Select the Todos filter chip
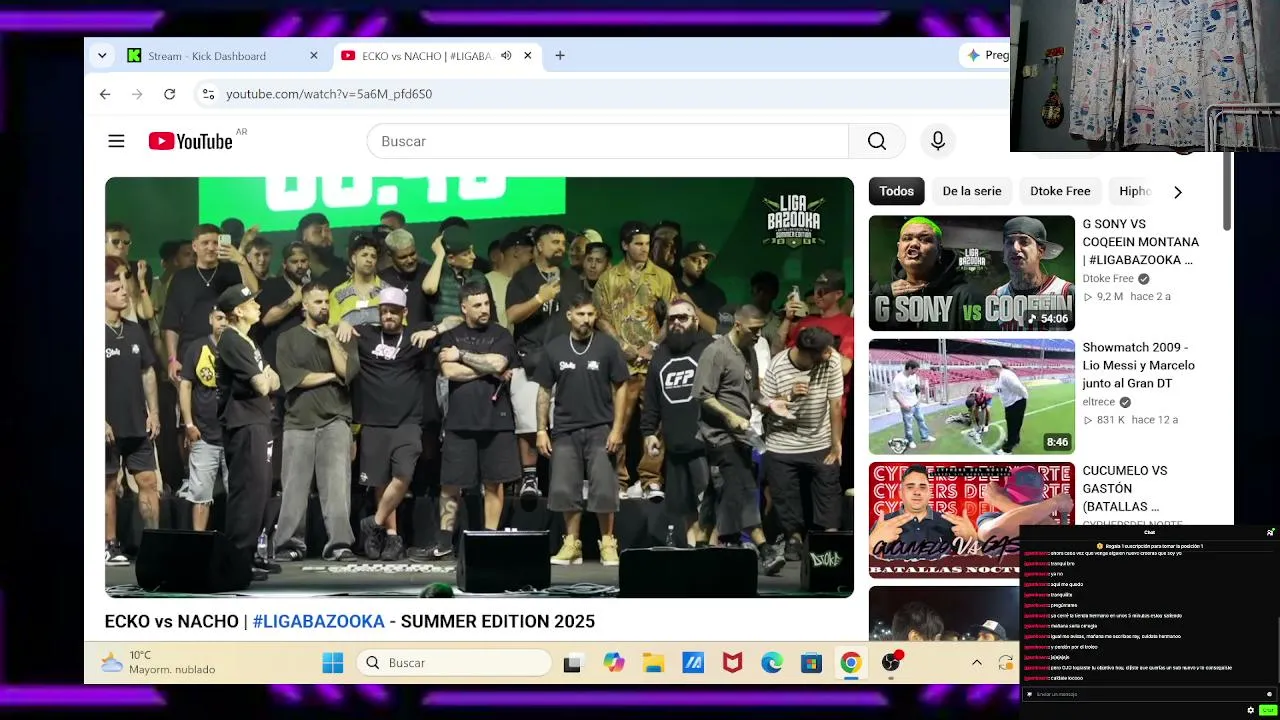This screenshot has width=1280, height=720. pos(896,191)
